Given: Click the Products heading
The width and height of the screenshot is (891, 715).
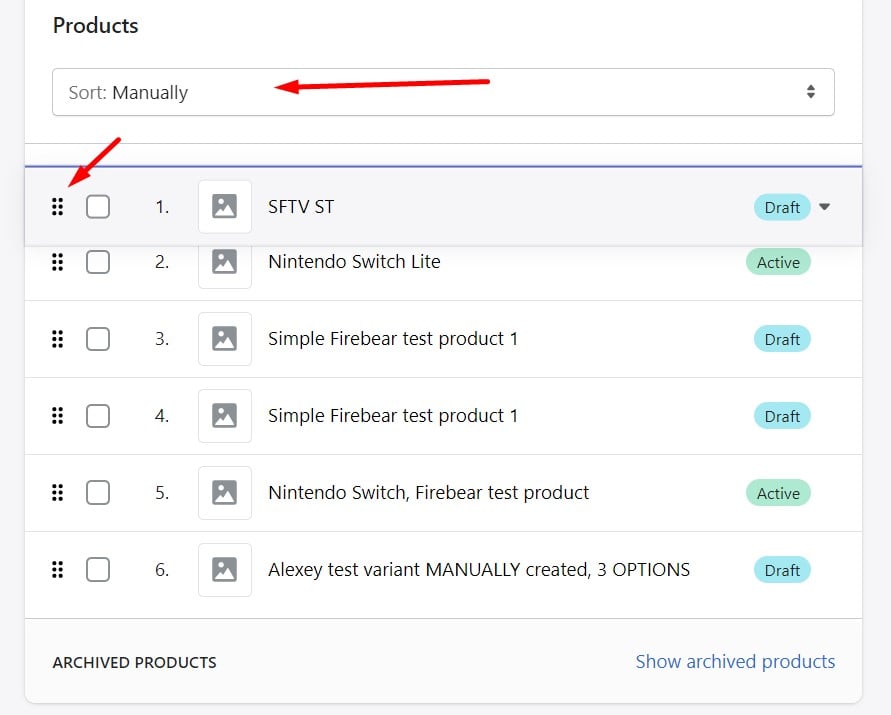Looking at the screenshot, I should tap(95, 26).
